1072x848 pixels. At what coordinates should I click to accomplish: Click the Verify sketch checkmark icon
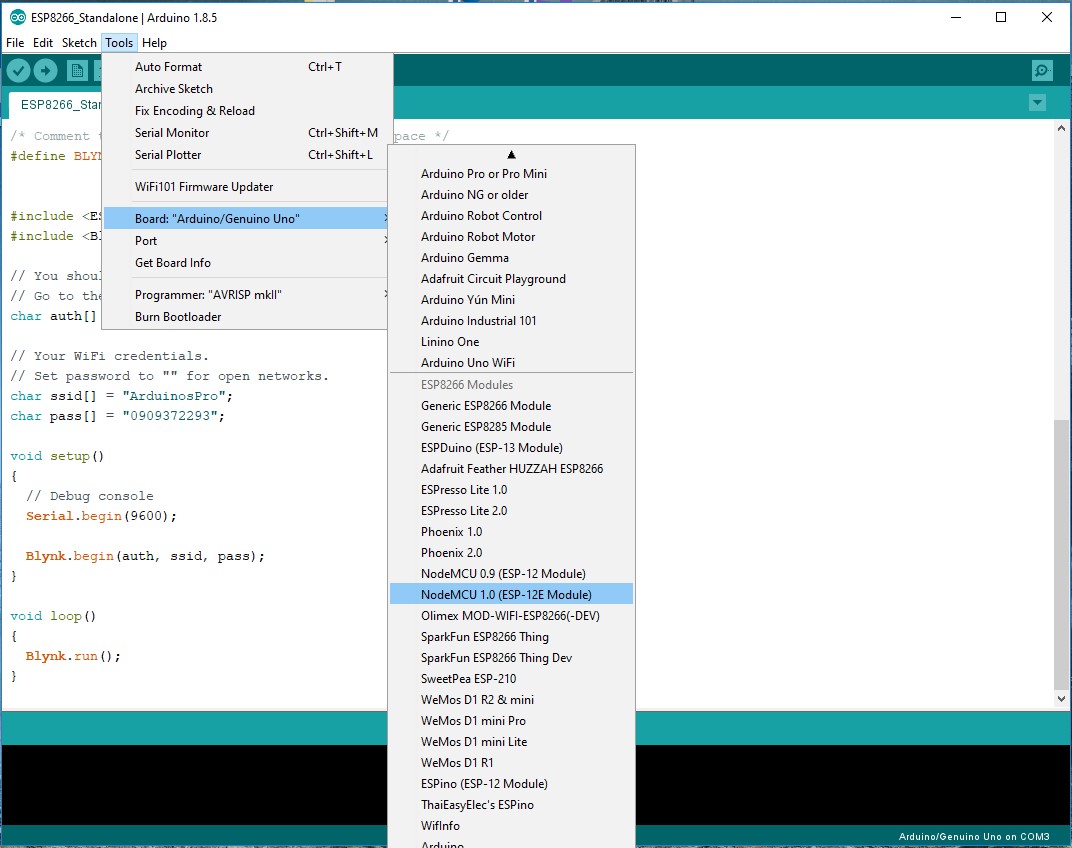pyautogui.click(x=18, y=70)
